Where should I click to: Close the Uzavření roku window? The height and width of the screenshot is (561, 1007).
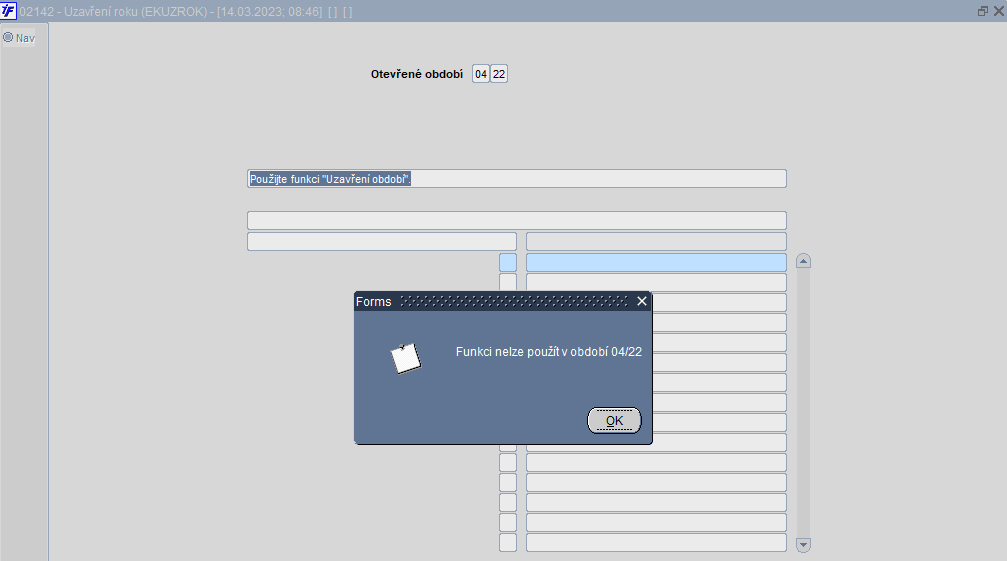[999, 11]
